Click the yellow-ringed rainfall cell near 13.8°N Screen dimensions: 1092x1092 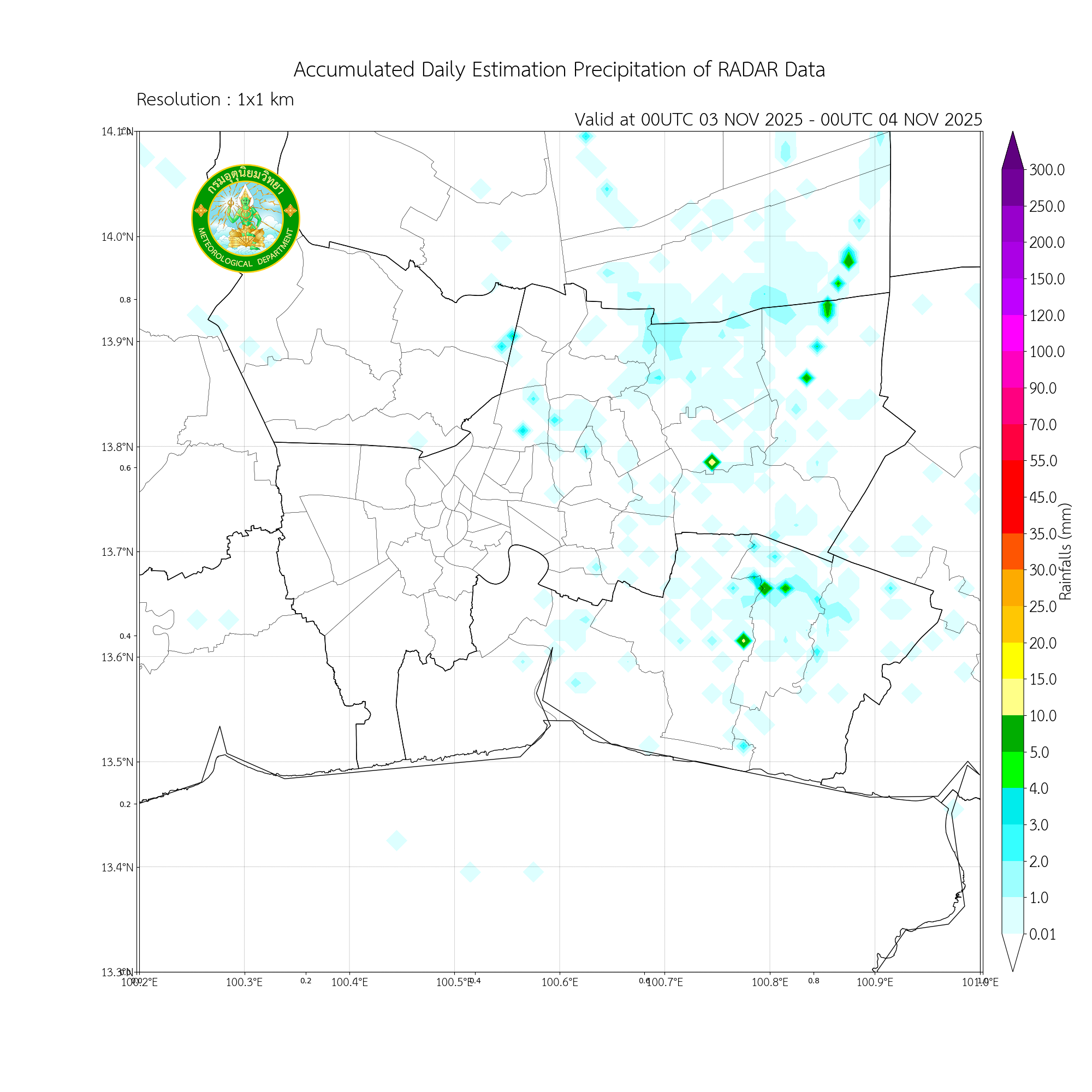(x=711, y=462)
